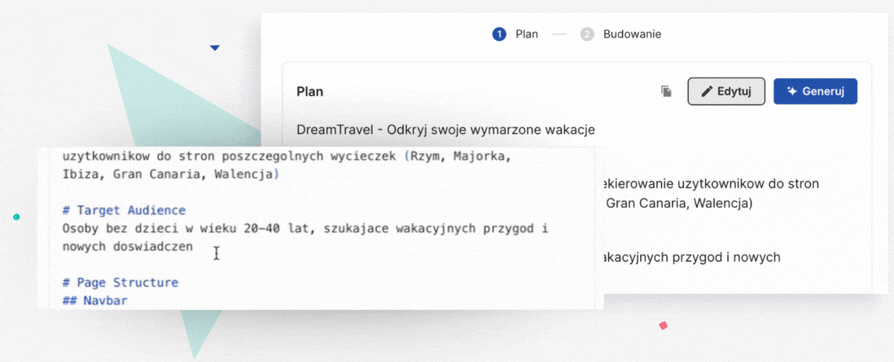Click the '# Target Audience' heading in editor

point(124,210)
